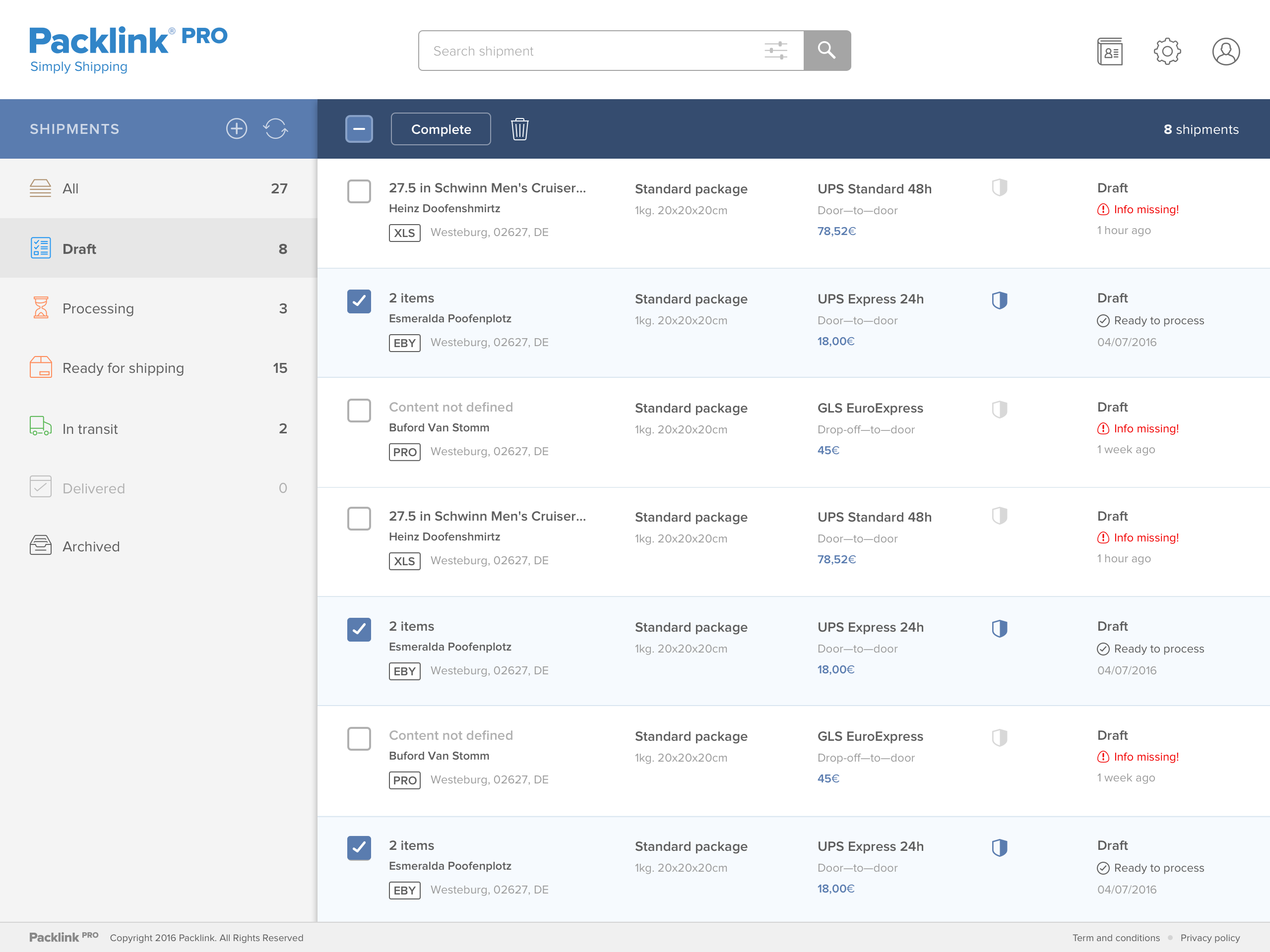Open the Privacy policy link

pos(1209,938)
